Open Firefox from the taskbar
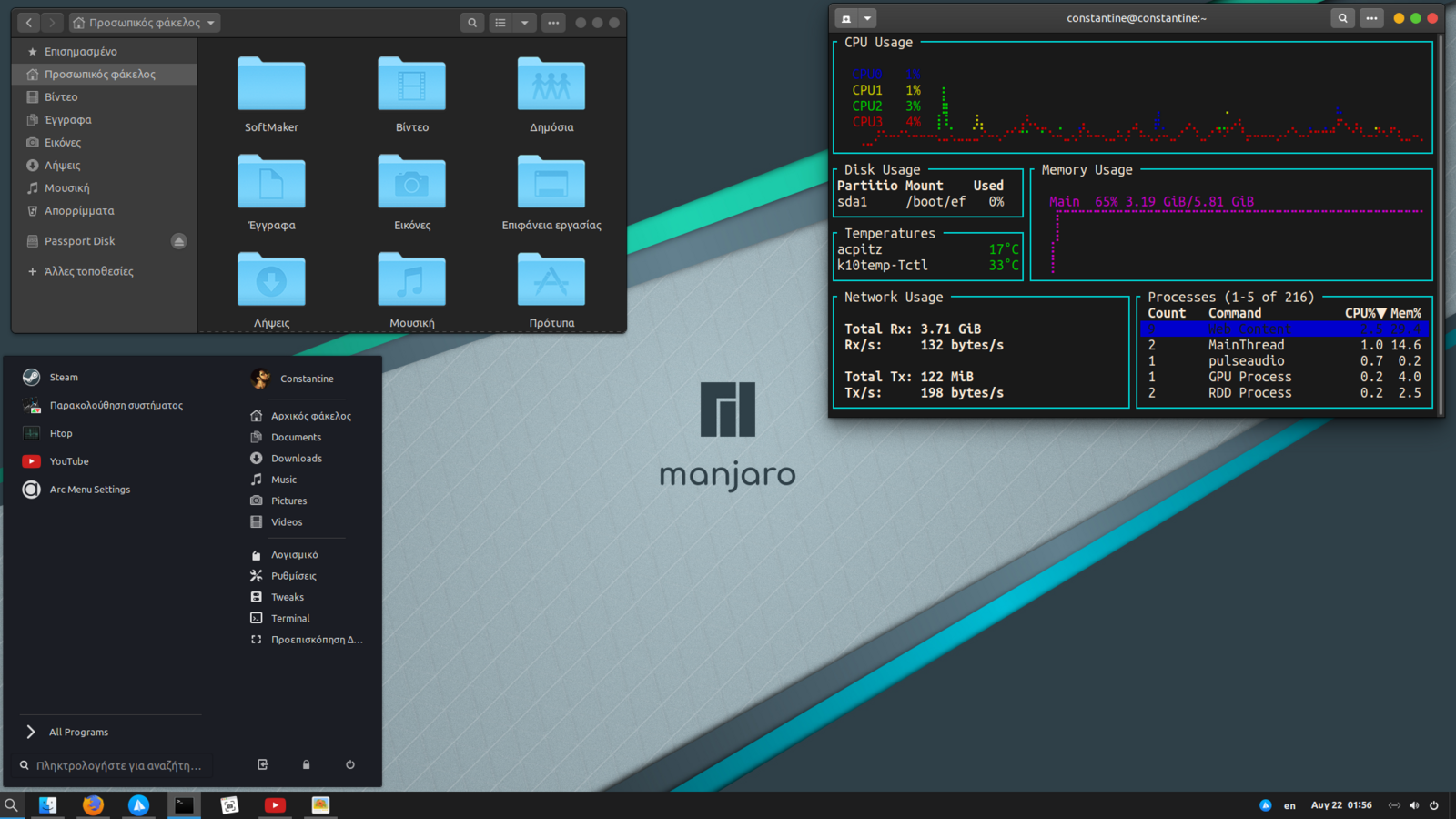The height and width of the screenshot is (819, 1456). (x=93, y=805)
